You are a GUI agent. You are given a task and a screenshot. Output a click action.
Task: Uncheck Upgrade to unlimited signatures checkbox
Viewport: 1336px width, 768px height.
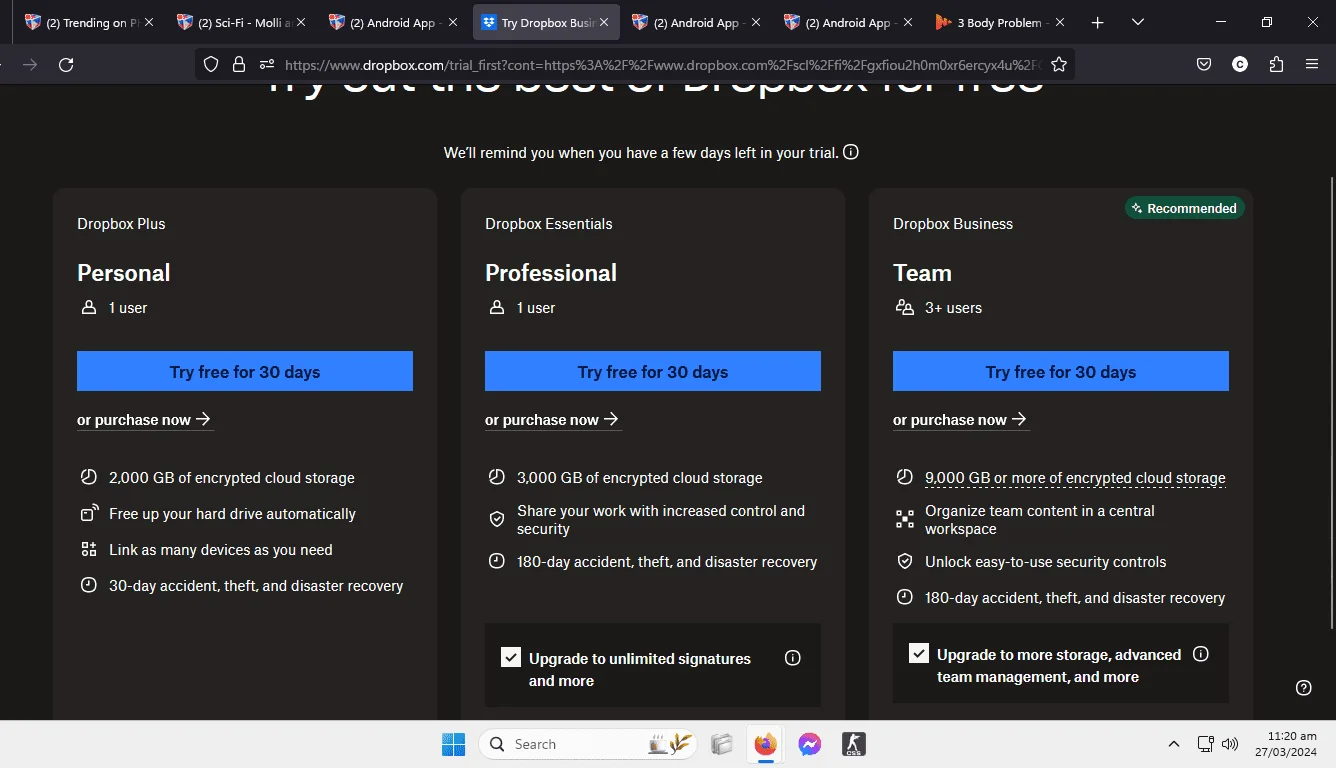[511, 657]
